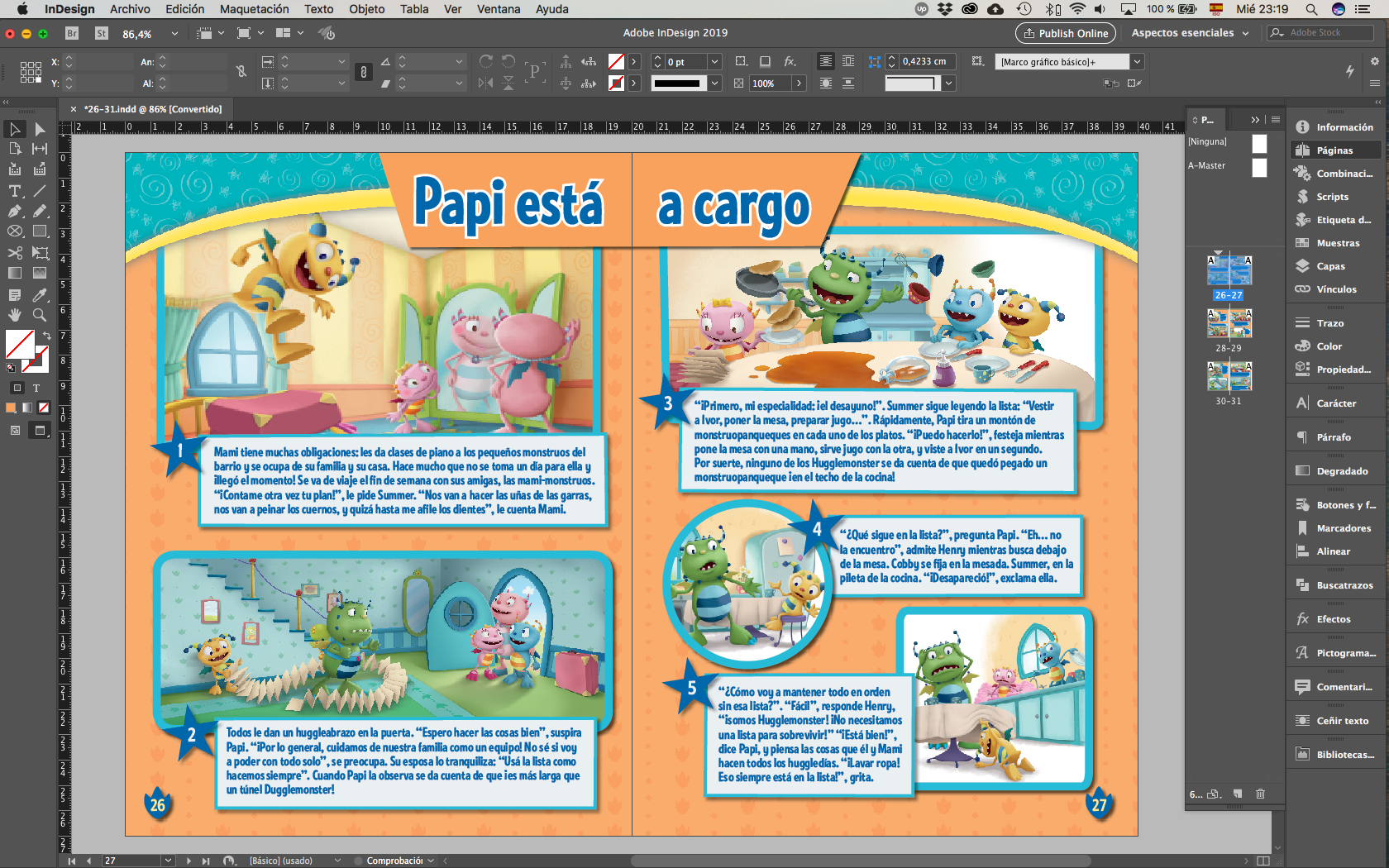Open the Muestras panel button
This screenshot has width=1389, height=868.
(x=1335, y=243)
